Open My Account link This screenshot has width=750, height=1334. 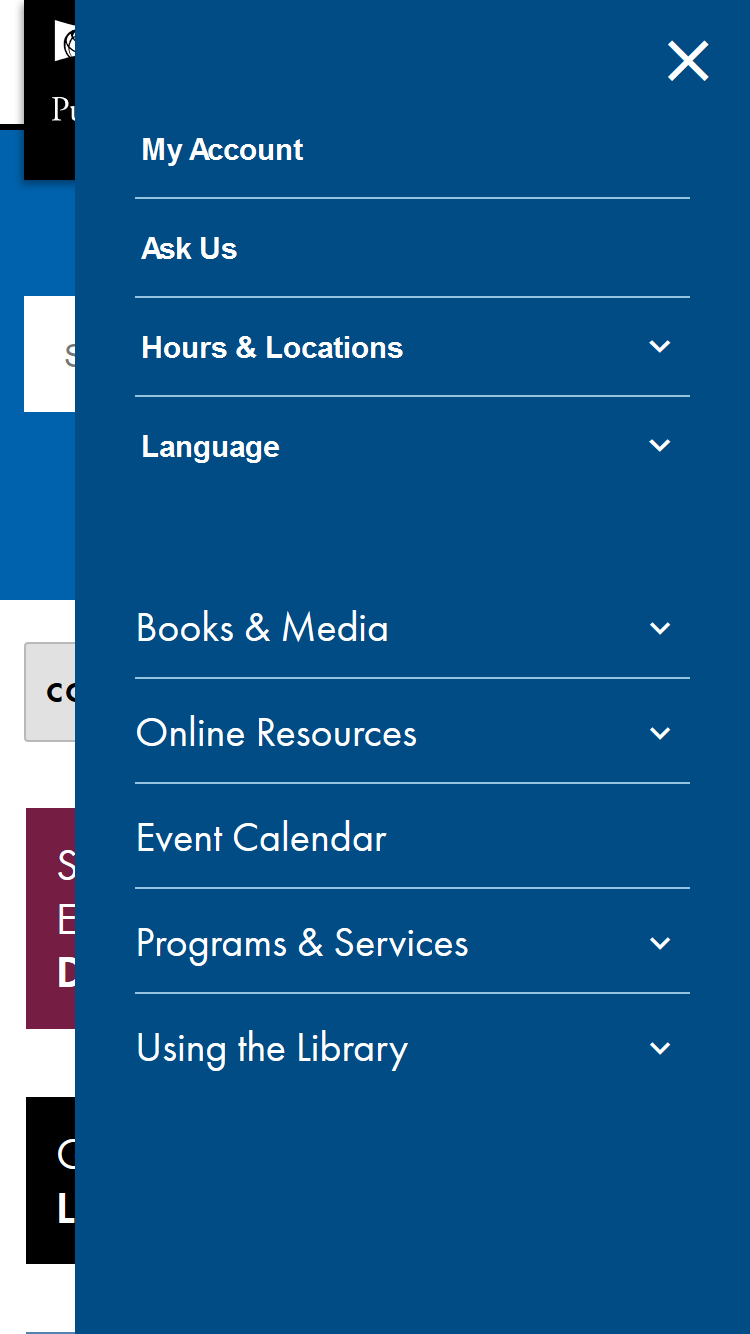222,150
